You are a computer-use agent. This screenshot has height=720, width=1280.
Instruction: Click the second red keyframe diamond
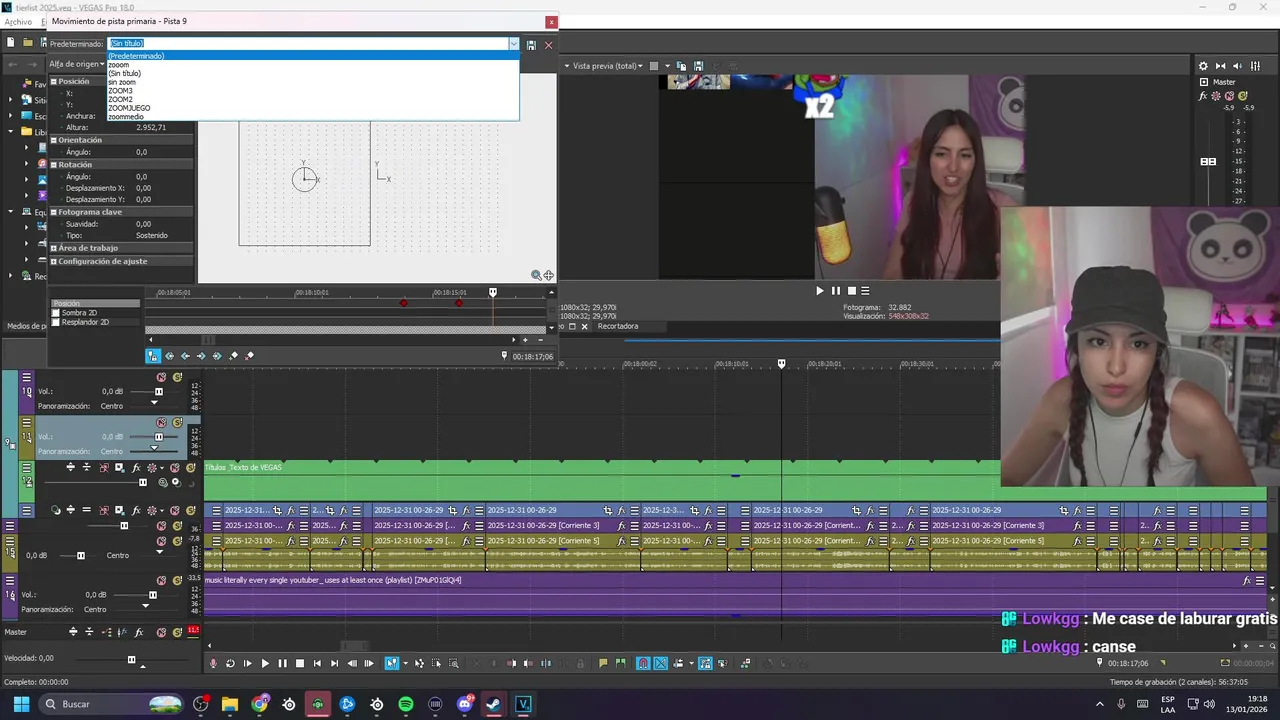coord(459,303)
